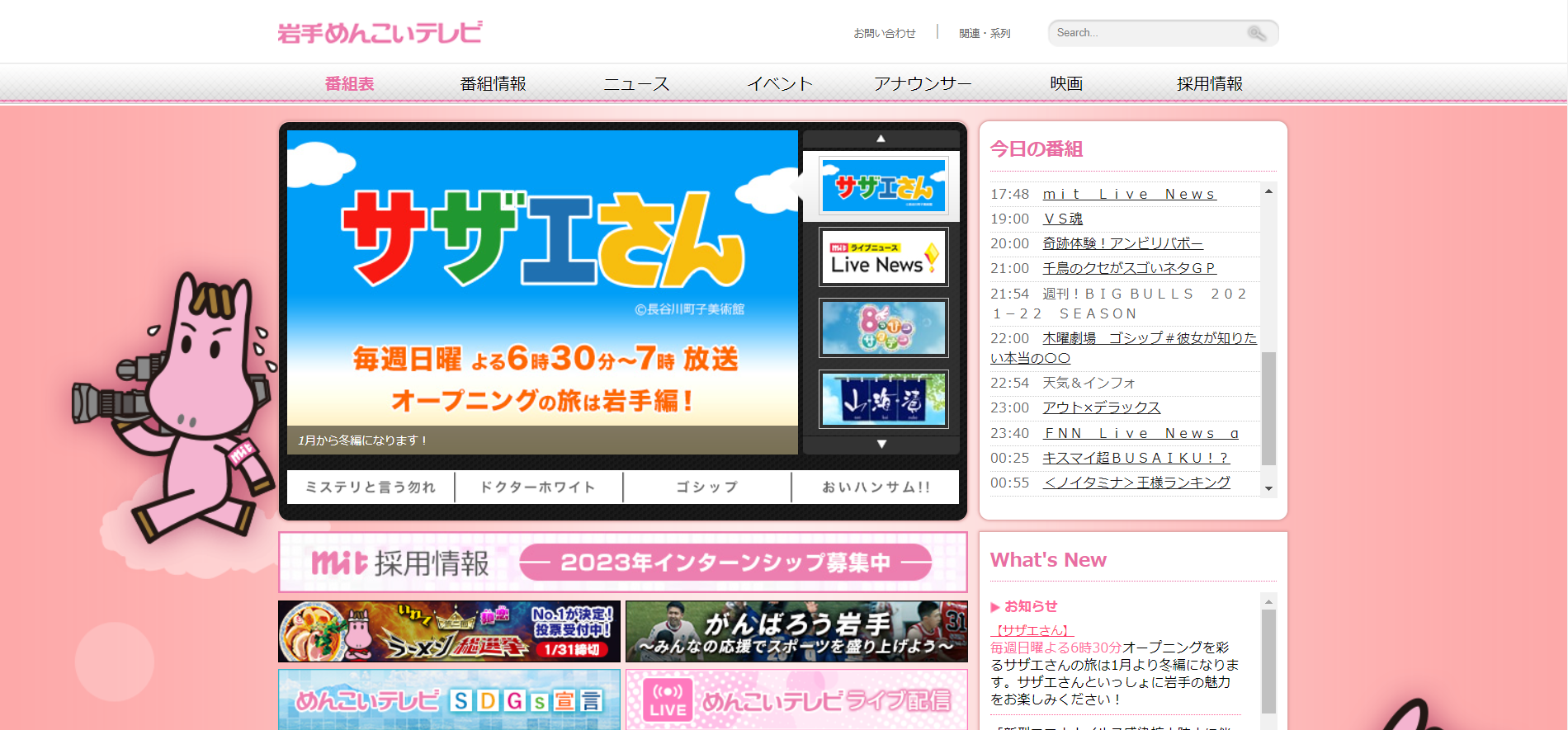The height and width of the screenshot is (730, 1568).
Task: Select the Live News slider thumbnail
Action: pos(883,257)
